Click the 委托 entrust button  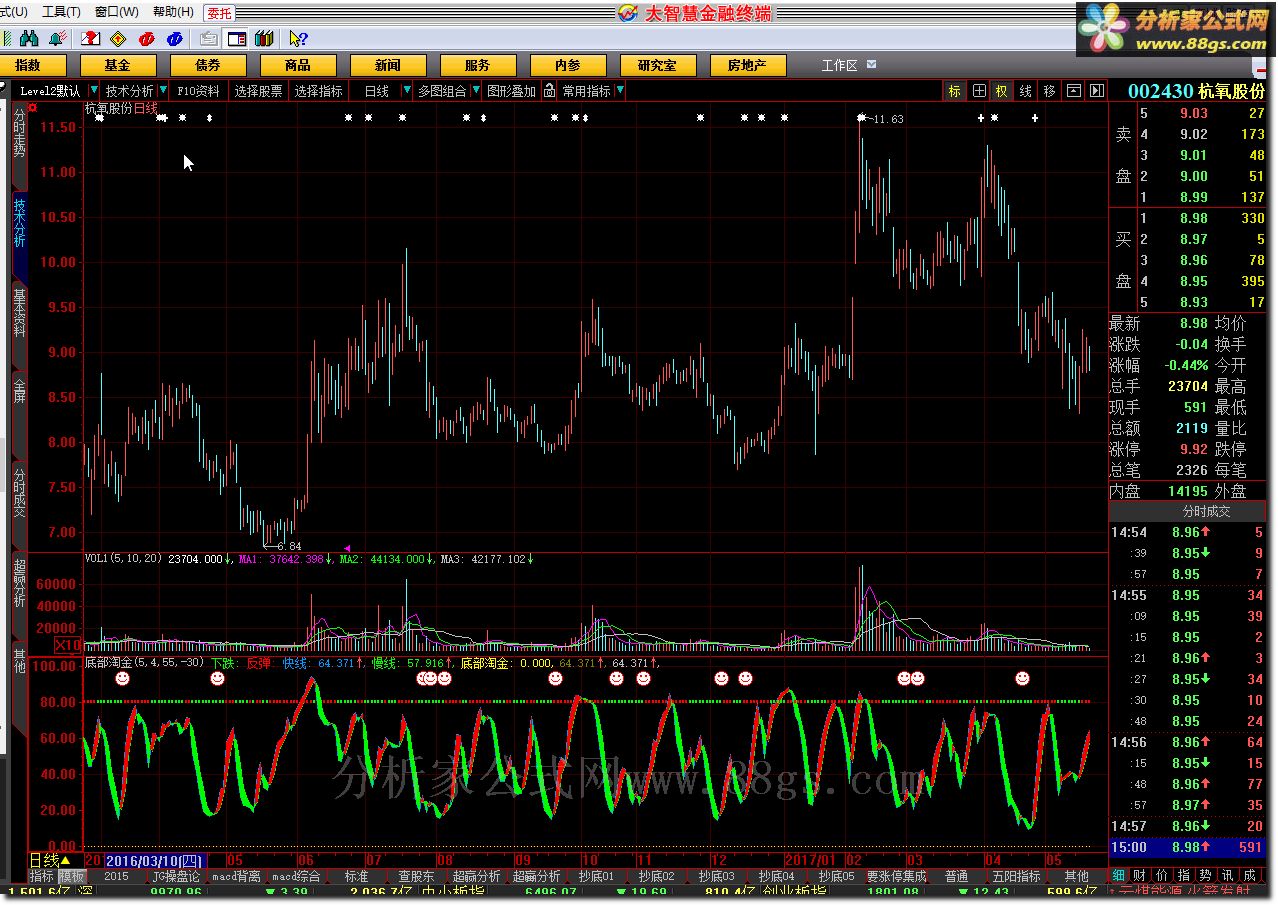pyautogui.click(x=219, y=13)
